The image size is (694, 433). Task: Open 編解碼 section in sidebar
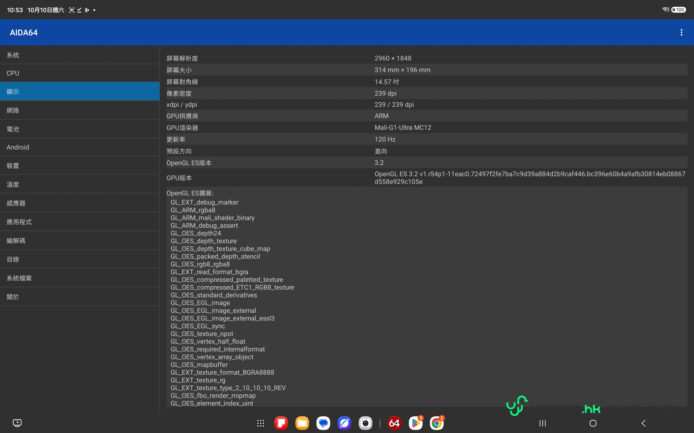tap(80, 240)
